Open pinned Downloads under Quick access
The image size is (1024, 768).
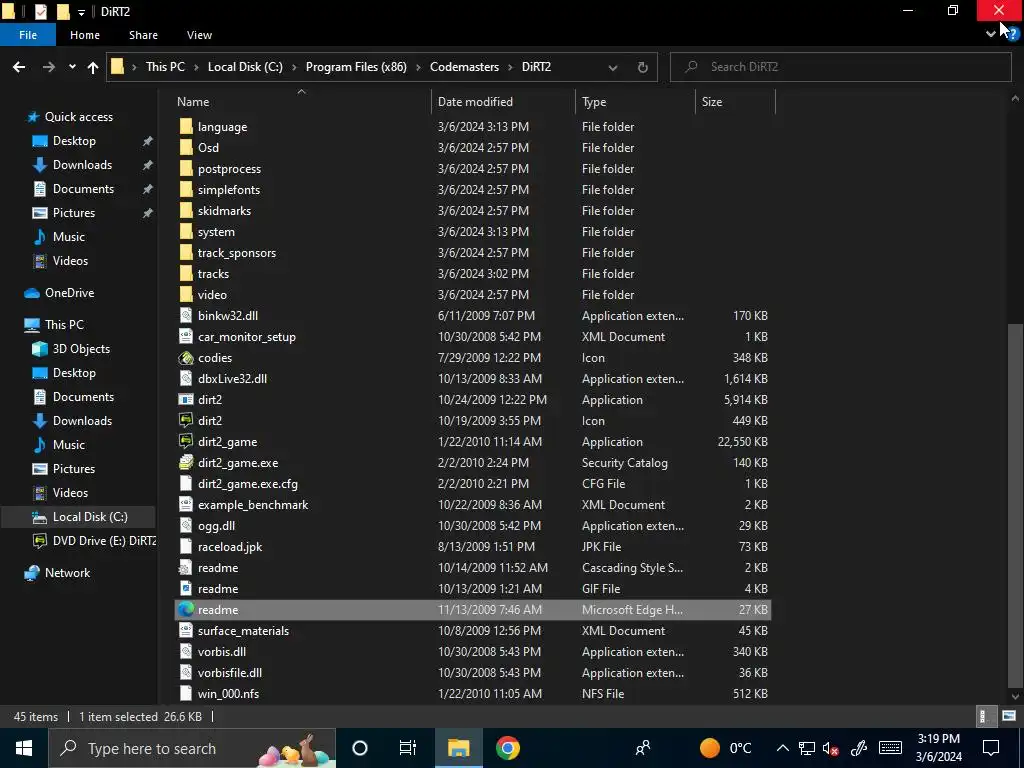82,165
